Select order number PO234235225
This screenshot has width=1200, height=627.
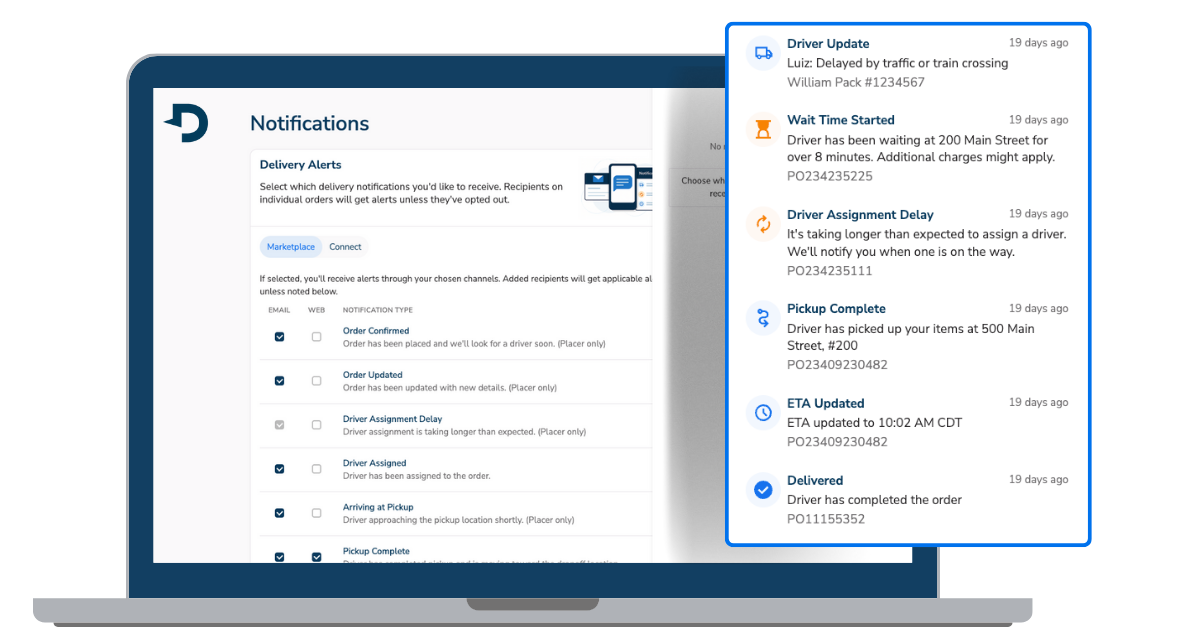(x=830, y=176)
